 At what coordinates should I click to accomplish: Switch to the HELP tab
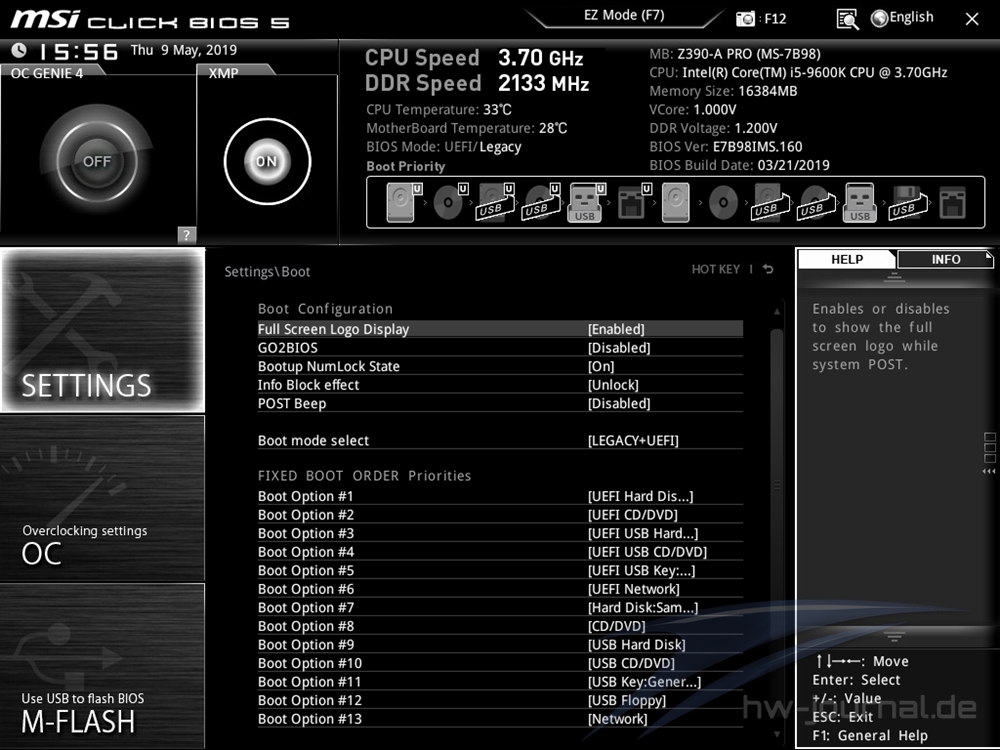(847, 259)
